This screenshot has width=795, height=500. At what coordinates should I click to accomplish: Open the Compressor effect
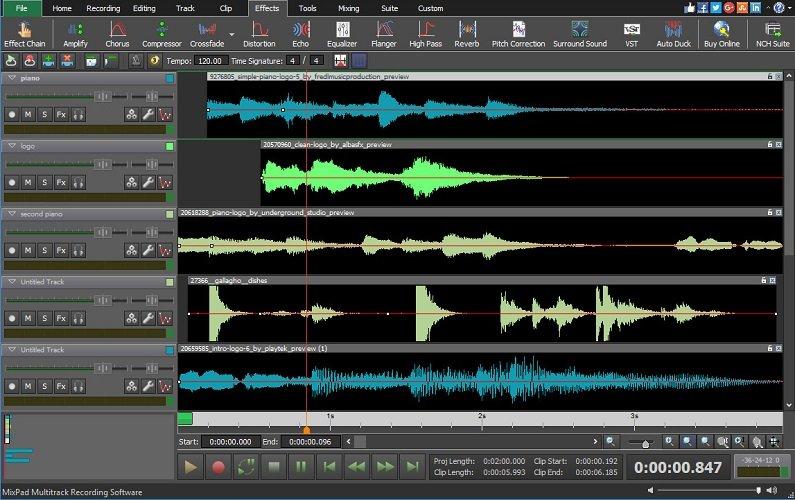point(162,34)
